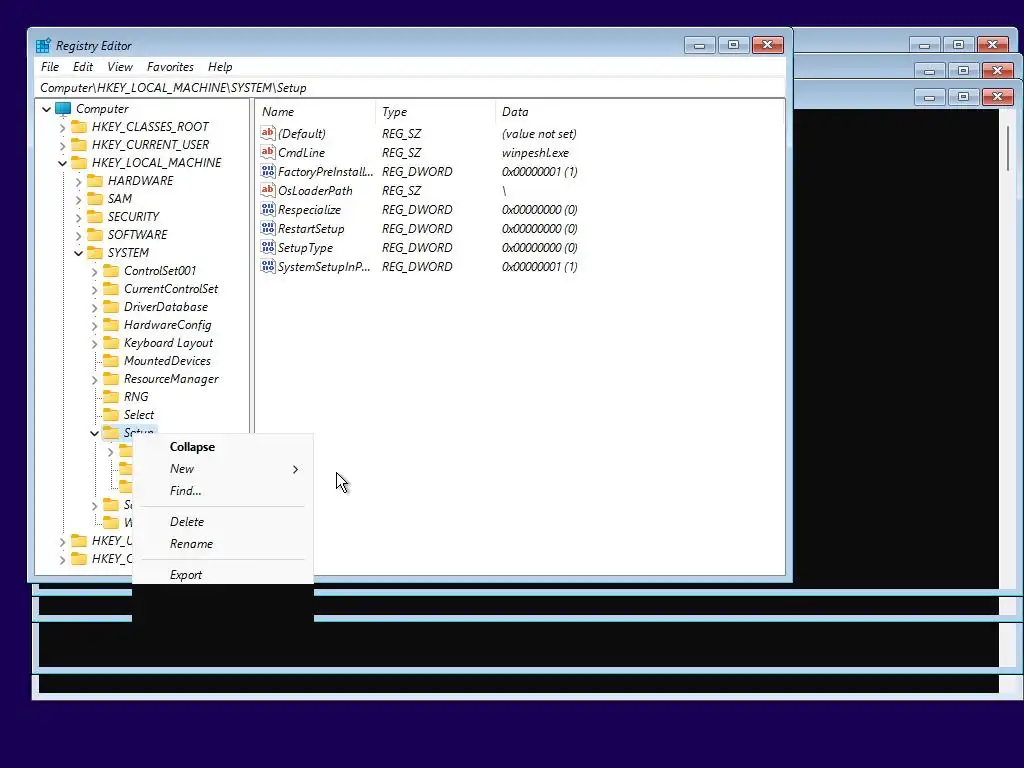The image size is (1024, 768).
Task: Collapse the SYSTEM key arrow
Action: [79, 253]
